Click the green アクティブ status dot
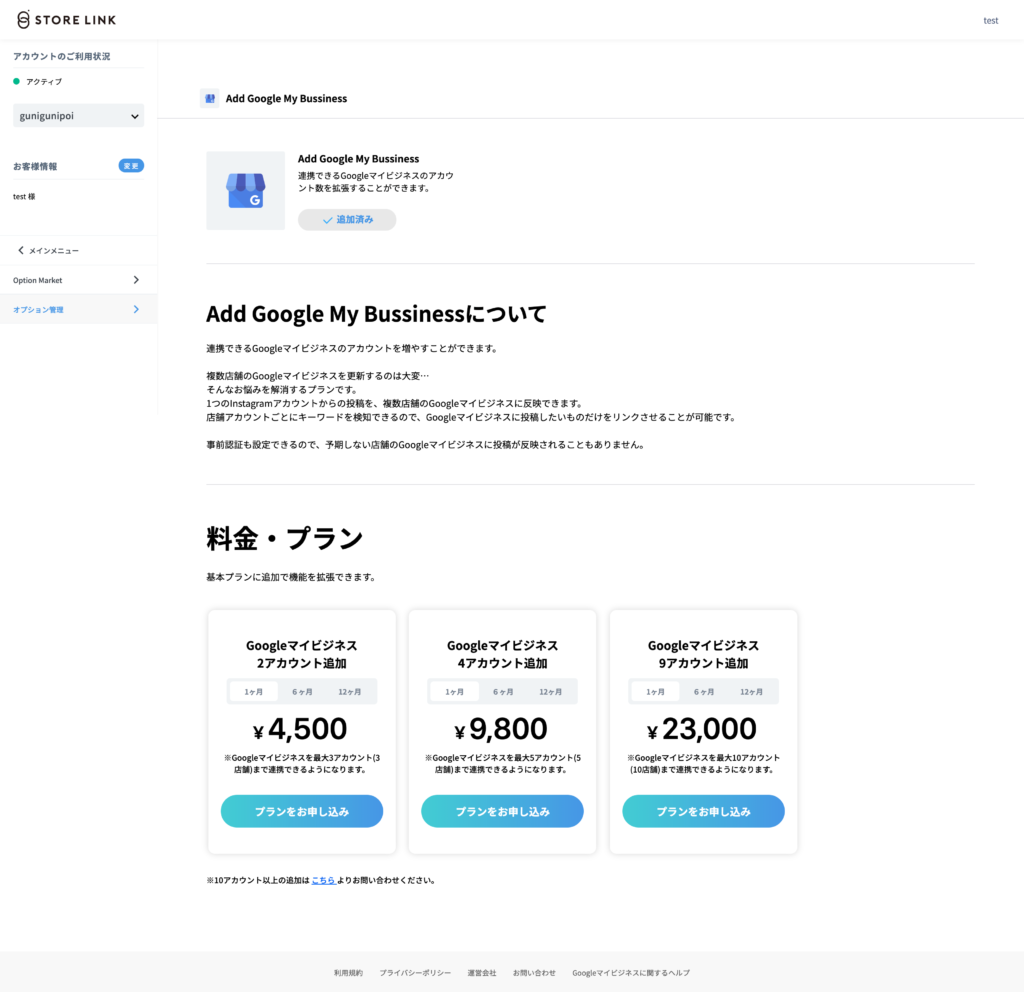Viewport: 1024px width, 992px height. pyautogui.click(x=17, y=81)
